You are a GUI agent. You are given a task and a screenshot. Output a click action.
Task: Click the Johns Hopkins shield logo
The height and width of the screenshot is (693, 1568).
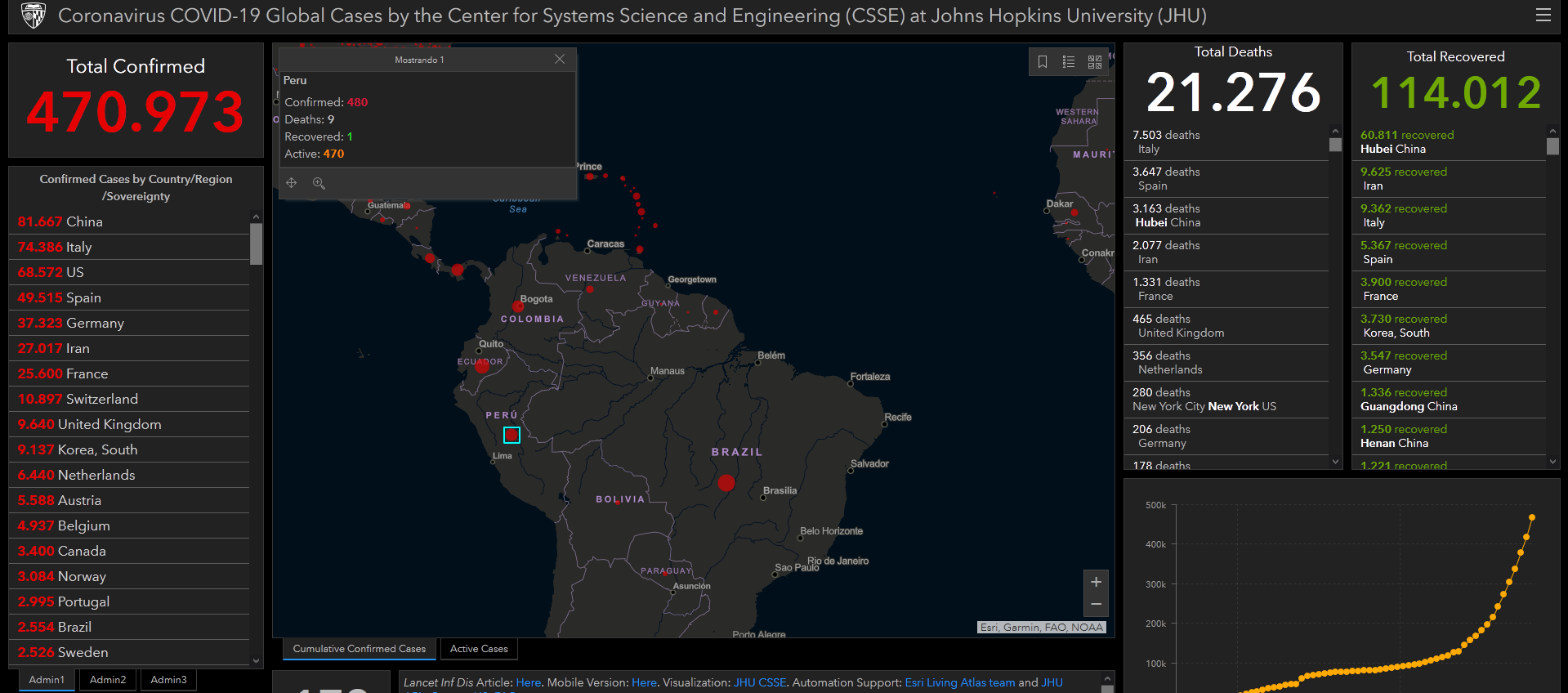[34, 16]
